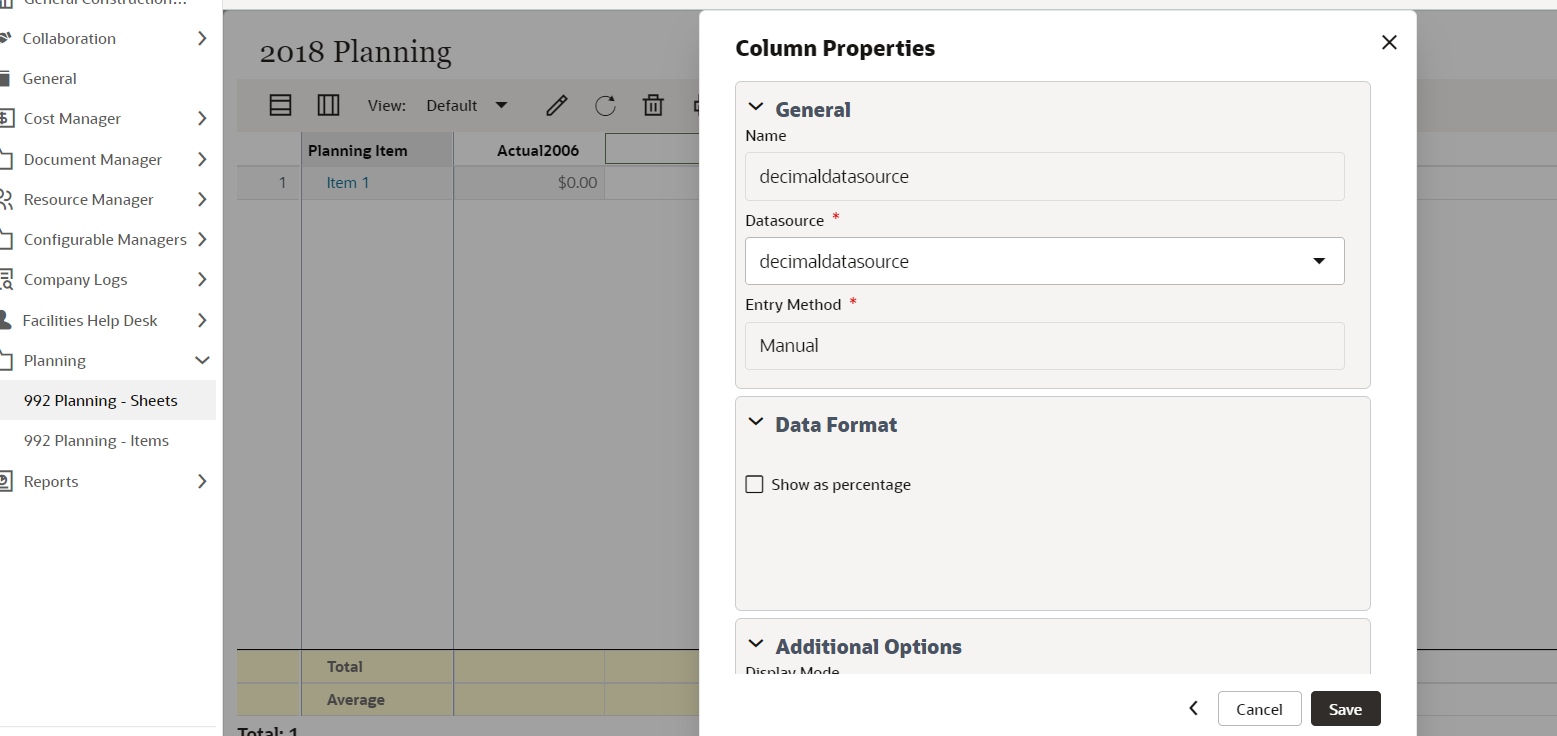
Task: Open Facilities Help Desk menu item
Action: 90,320
